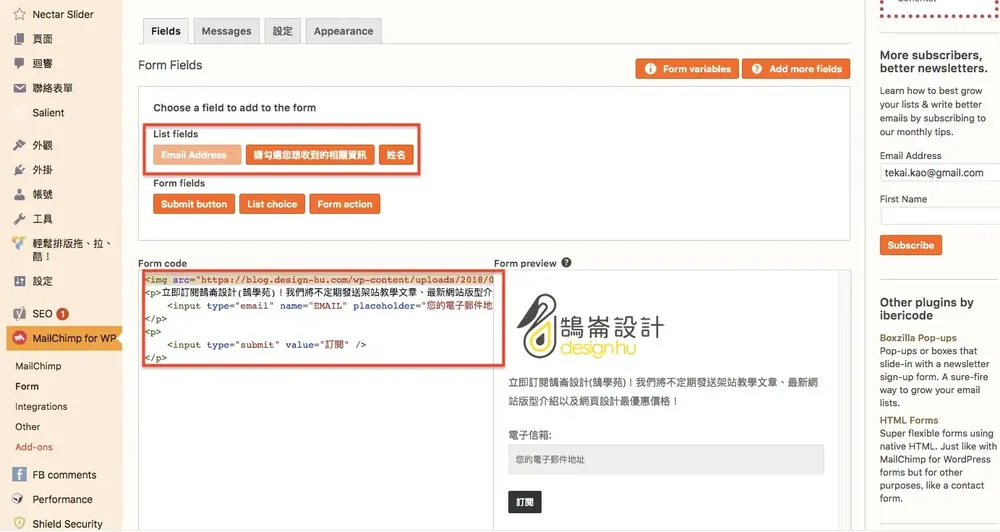Open the FB comments menu item
This screenshot has width=1000, height=532.
(x=64, y=475)
